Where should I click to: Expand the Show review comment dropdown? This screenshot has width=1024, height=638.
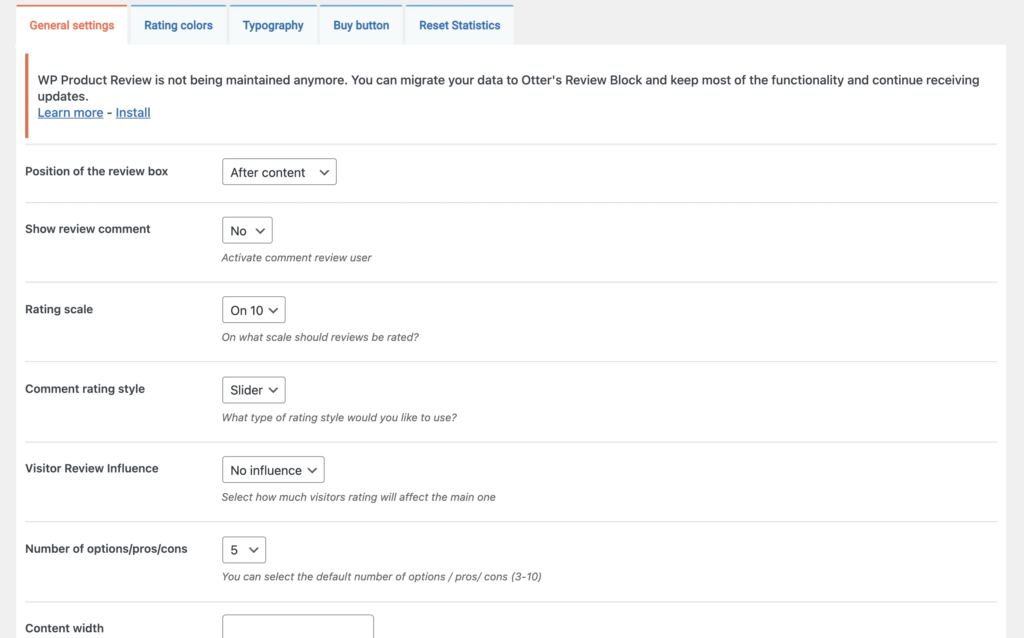coord(247,230)
